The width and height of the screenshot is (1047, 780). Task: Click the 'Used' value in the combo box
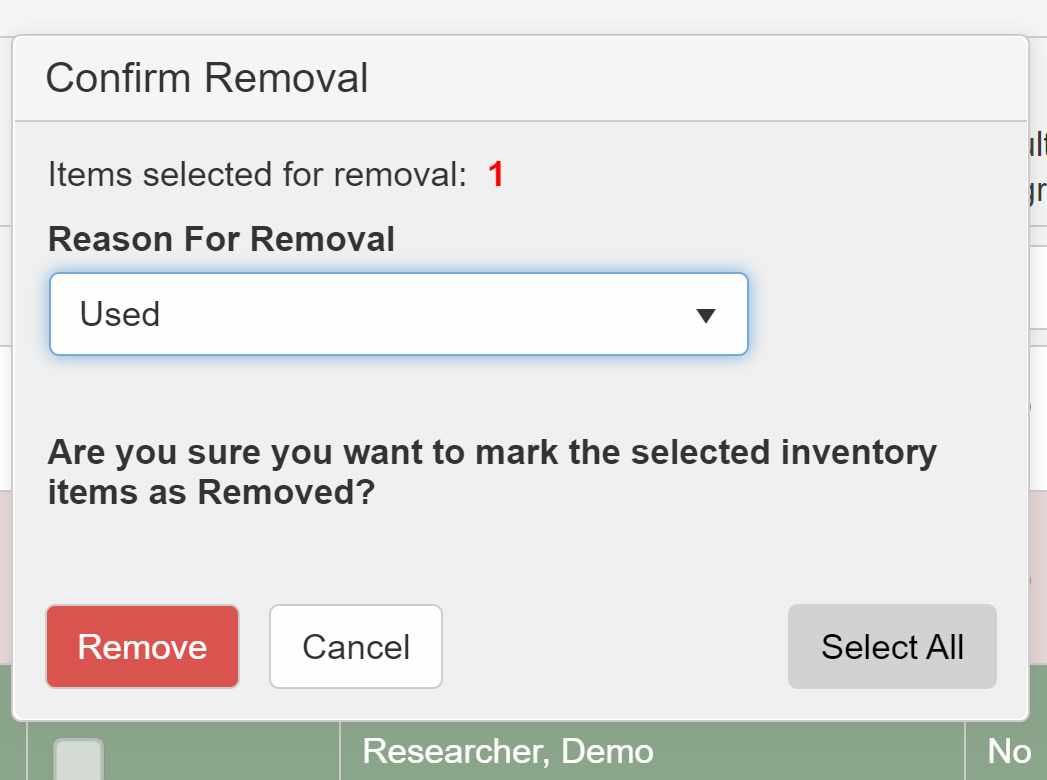[x=120, y=314]
